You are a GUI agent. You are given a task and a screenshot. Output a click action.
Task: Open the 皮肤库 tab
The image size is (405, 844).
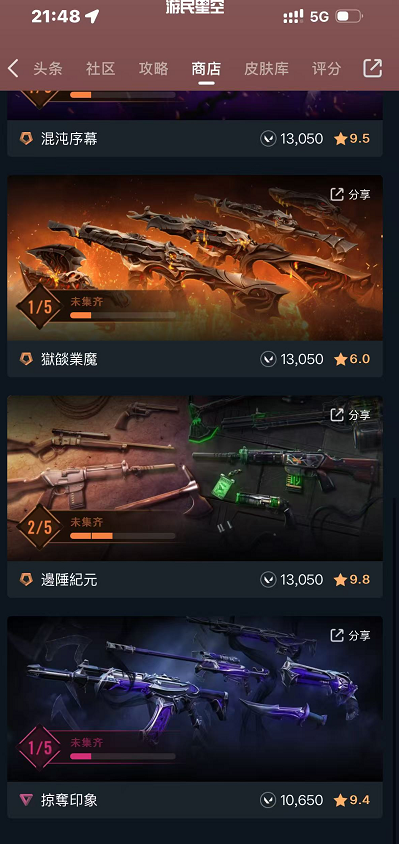pos(267,69)
